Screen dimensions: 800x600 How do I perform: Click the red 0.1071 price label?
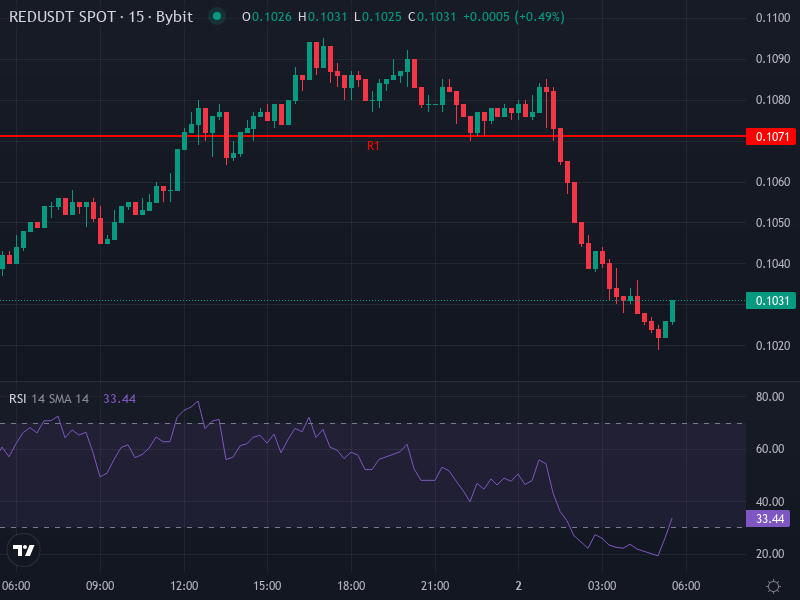770,136
